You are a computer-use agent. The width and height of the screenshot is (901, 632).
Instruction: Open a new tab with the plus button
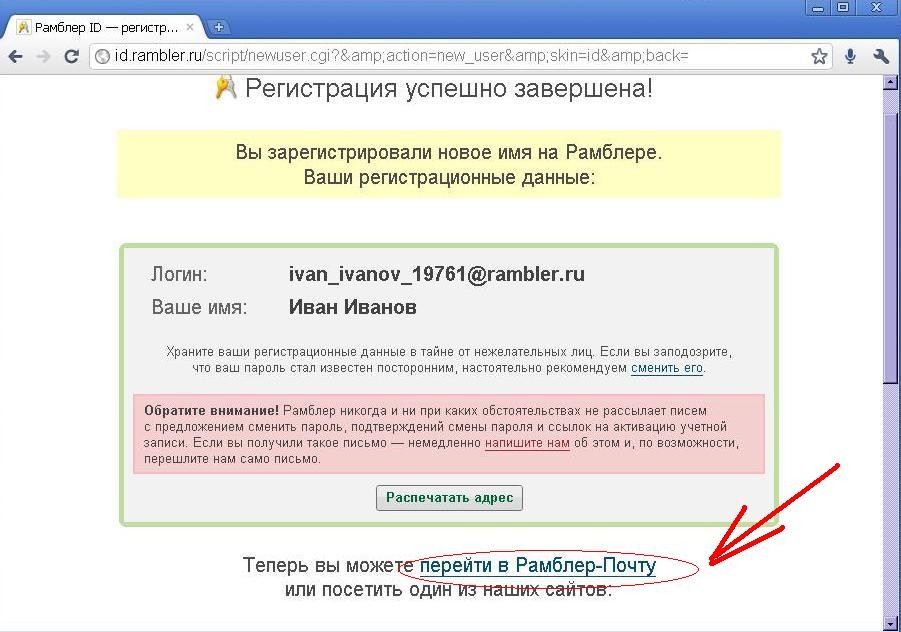(x=218, y=26)
